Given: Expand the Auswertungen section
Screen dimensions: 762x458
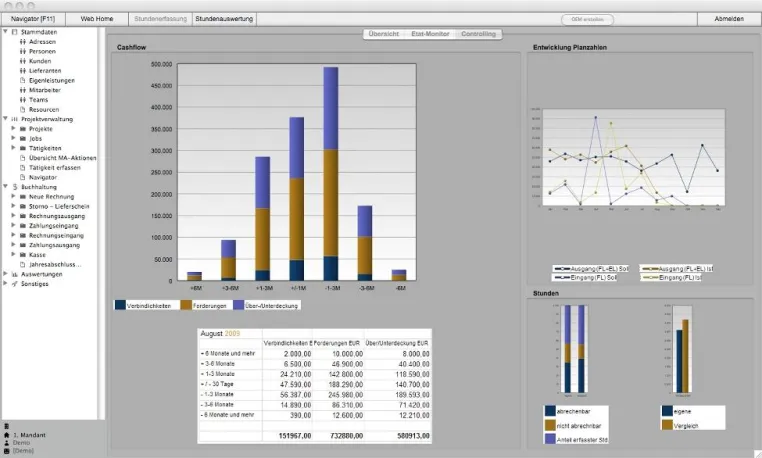Looking at the screenshot, I should [x=5, y=274].
